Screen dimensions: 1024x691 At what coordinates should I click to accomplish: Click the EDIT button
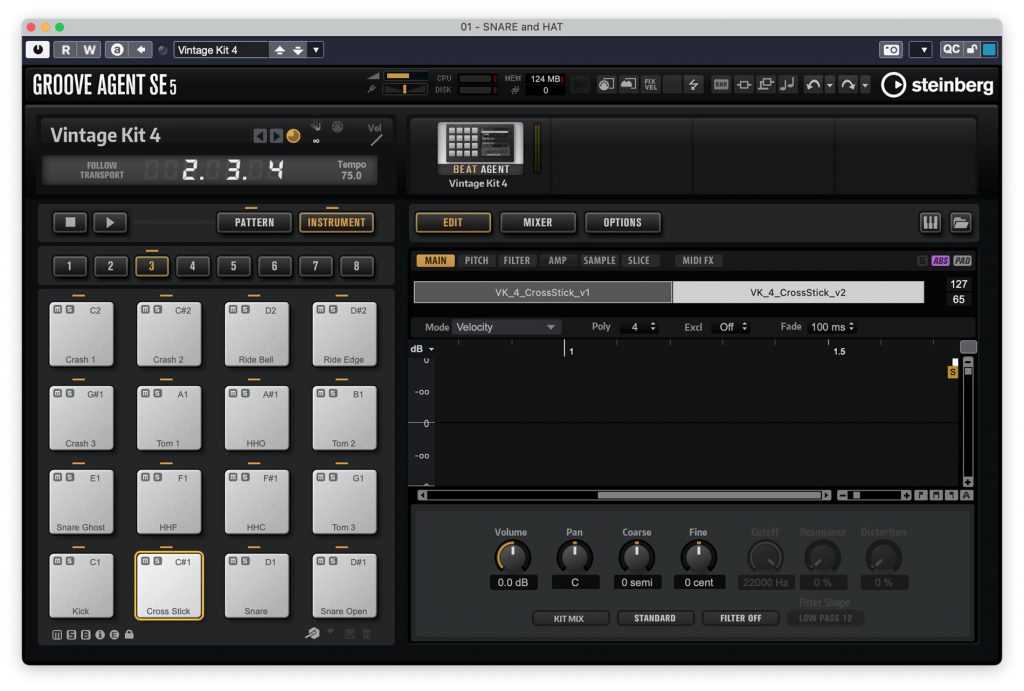pyautogui.click(x=453, y=223)
